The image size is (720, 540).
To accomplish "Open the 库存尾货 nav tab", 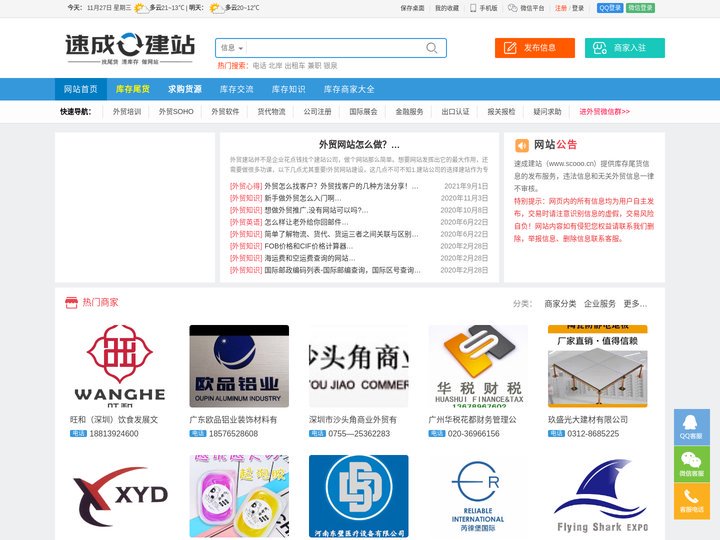I will coord(133,89).
